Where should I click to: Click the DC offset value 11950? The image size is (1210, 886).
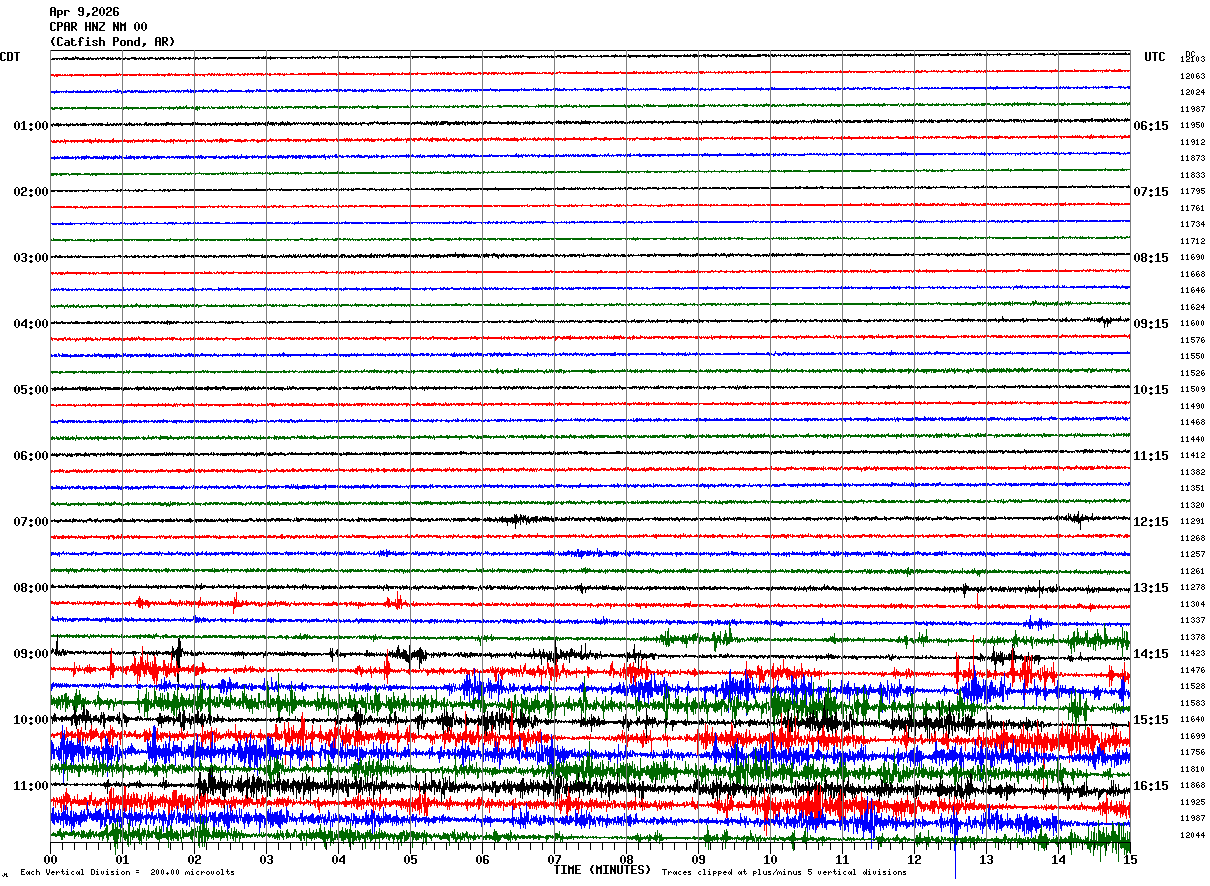tap(1192, 126)
